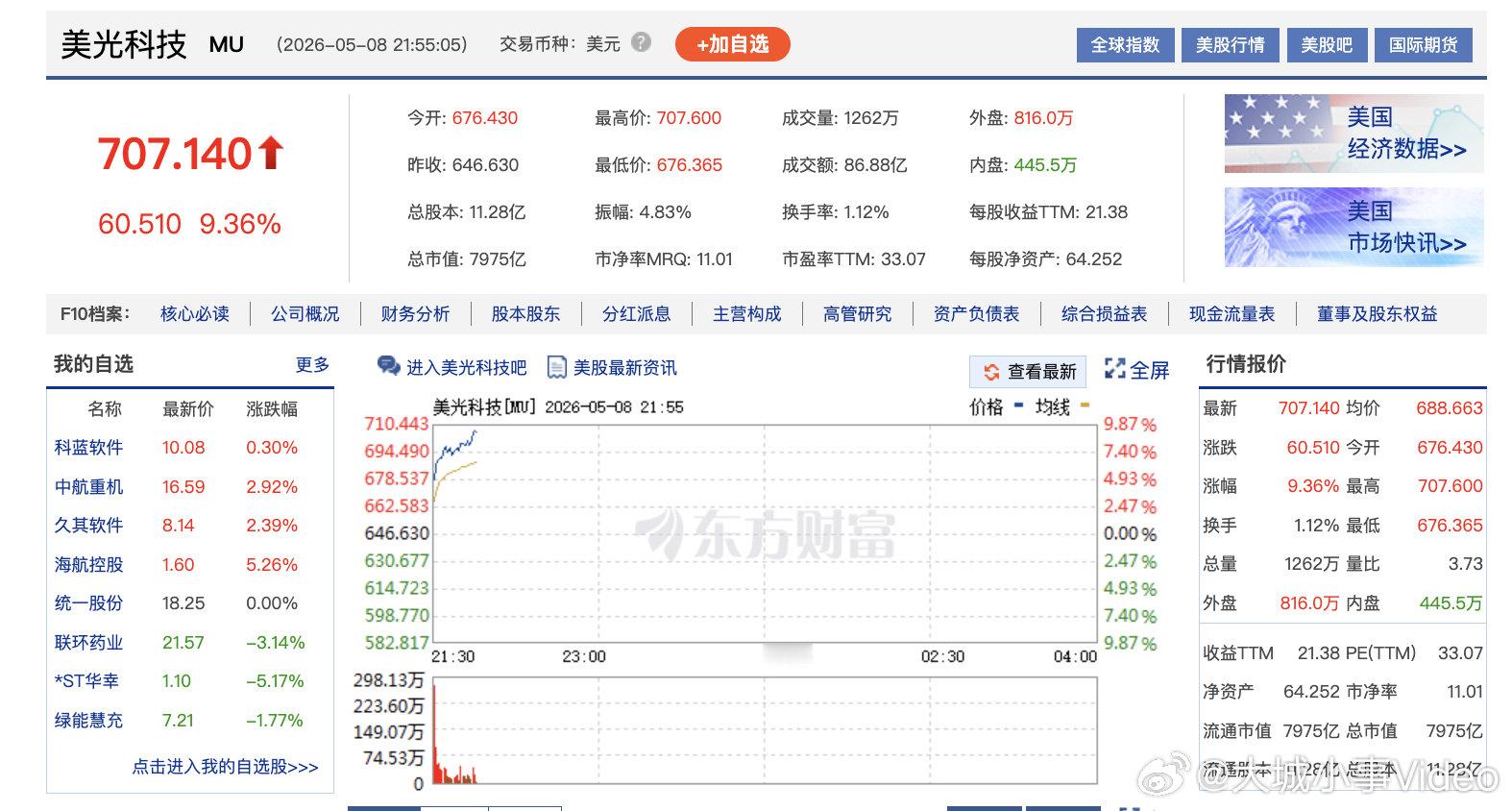Image resolution: width=1512 pixels, height=811 pixels.
Task: Open 统一股份 in watchlist
Action: coord(88,603)
